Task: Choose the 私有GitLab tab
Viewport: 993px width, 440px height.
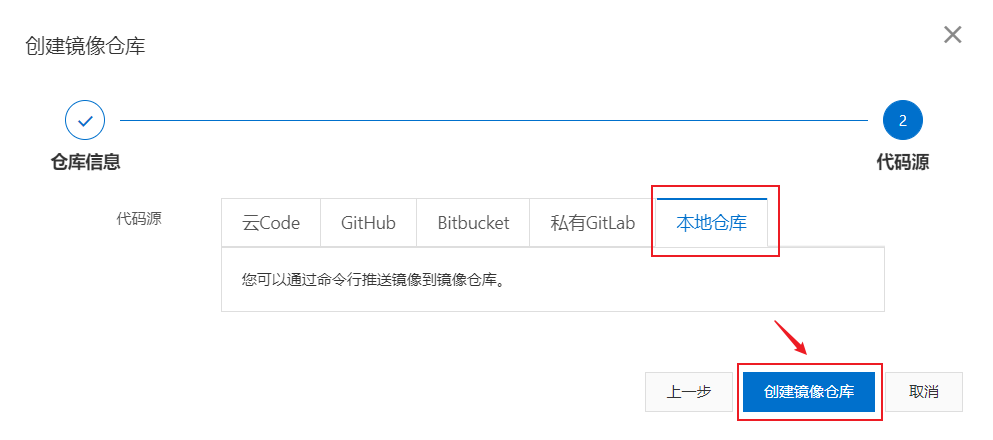Action: tap(593, 223)
